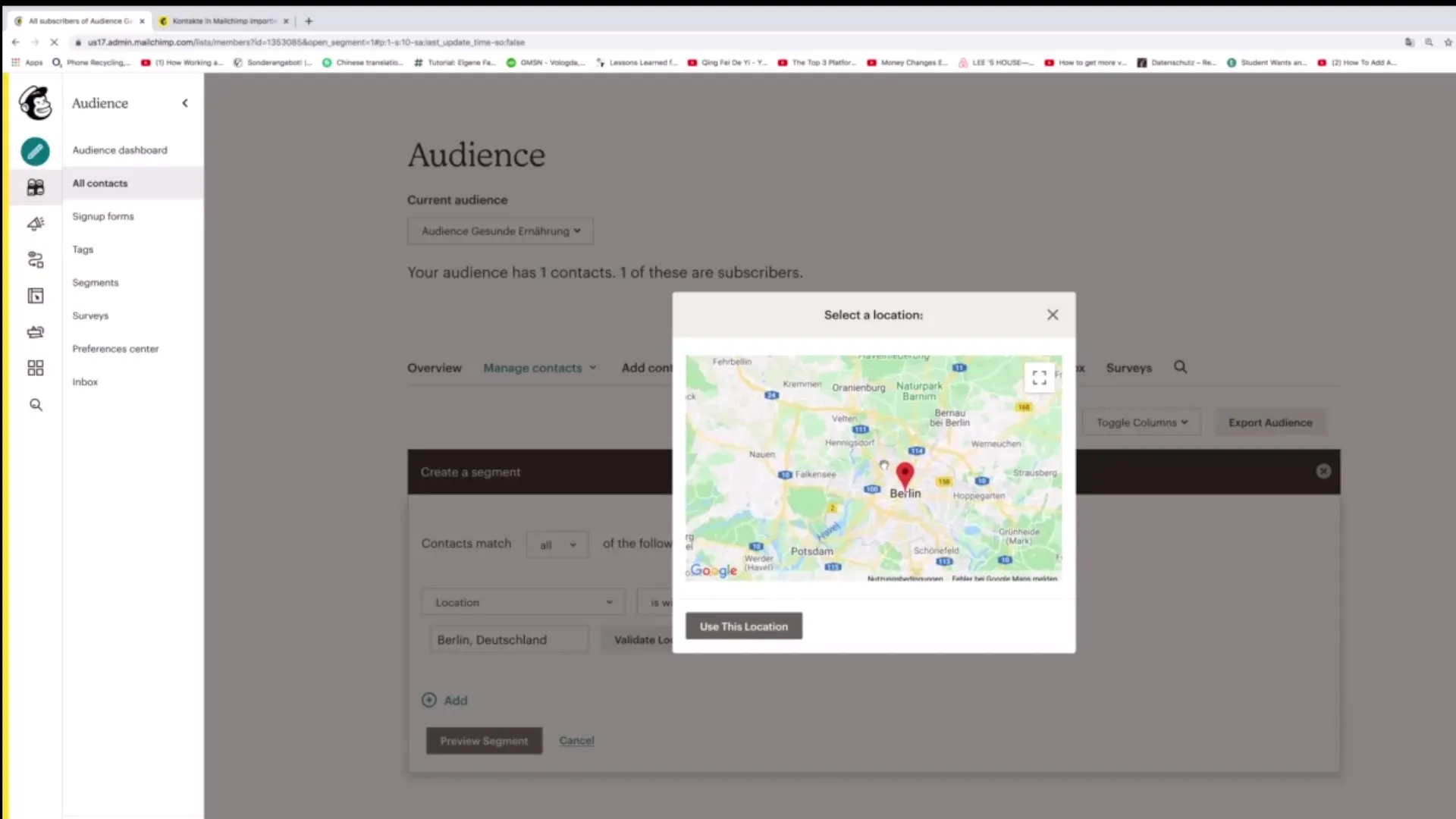Image resolution: width=1456 pixels, height=819 pixels.
Task: Open the Campaigns megaphone icon
Action: (36, 224)
